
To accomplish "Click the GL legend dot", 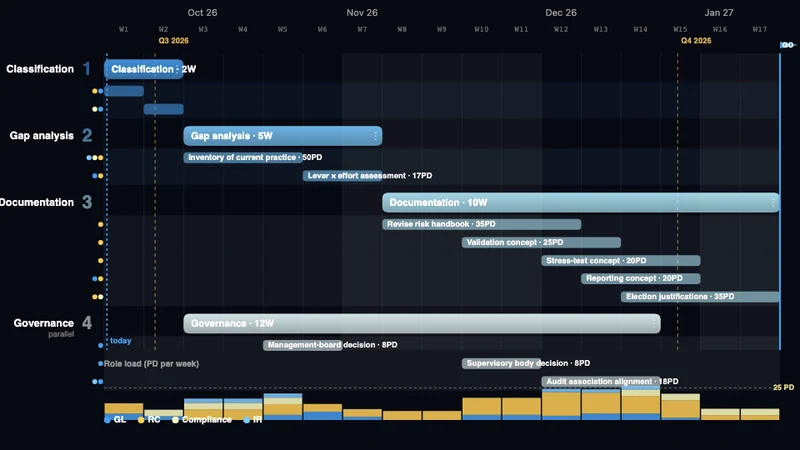I will click(x=107, y=420).
